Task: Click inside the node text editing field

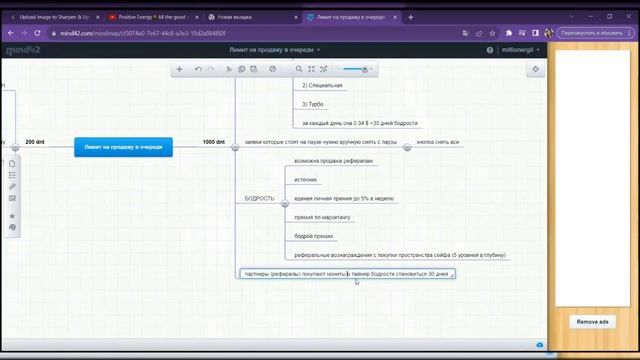Action: pos(347,274)
